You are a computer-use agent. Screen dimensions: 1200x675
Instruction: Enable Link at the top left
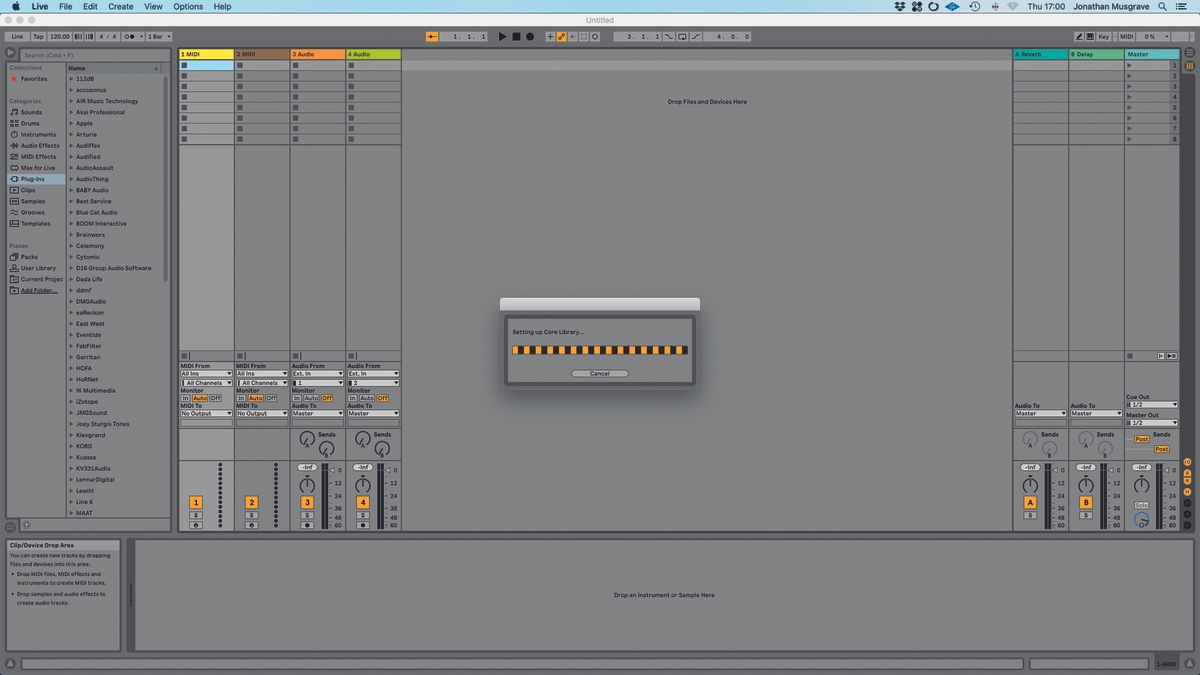tap(16, 36)
